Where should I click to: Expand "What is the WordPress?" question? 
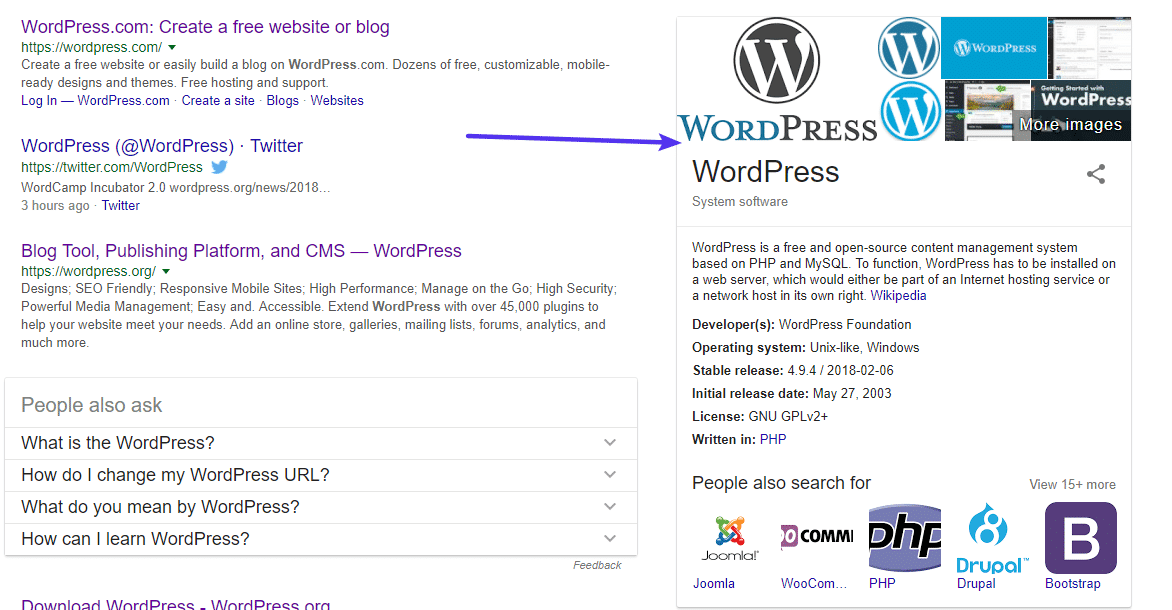[x=610, y=443]
